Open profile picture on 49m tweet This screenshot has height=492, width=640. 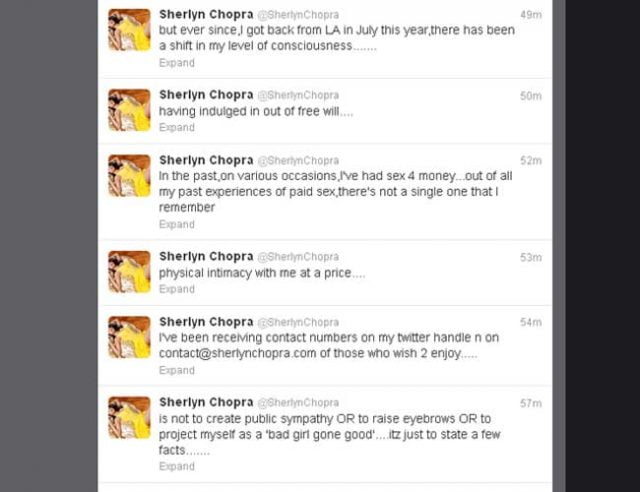[x=129, y=30]
